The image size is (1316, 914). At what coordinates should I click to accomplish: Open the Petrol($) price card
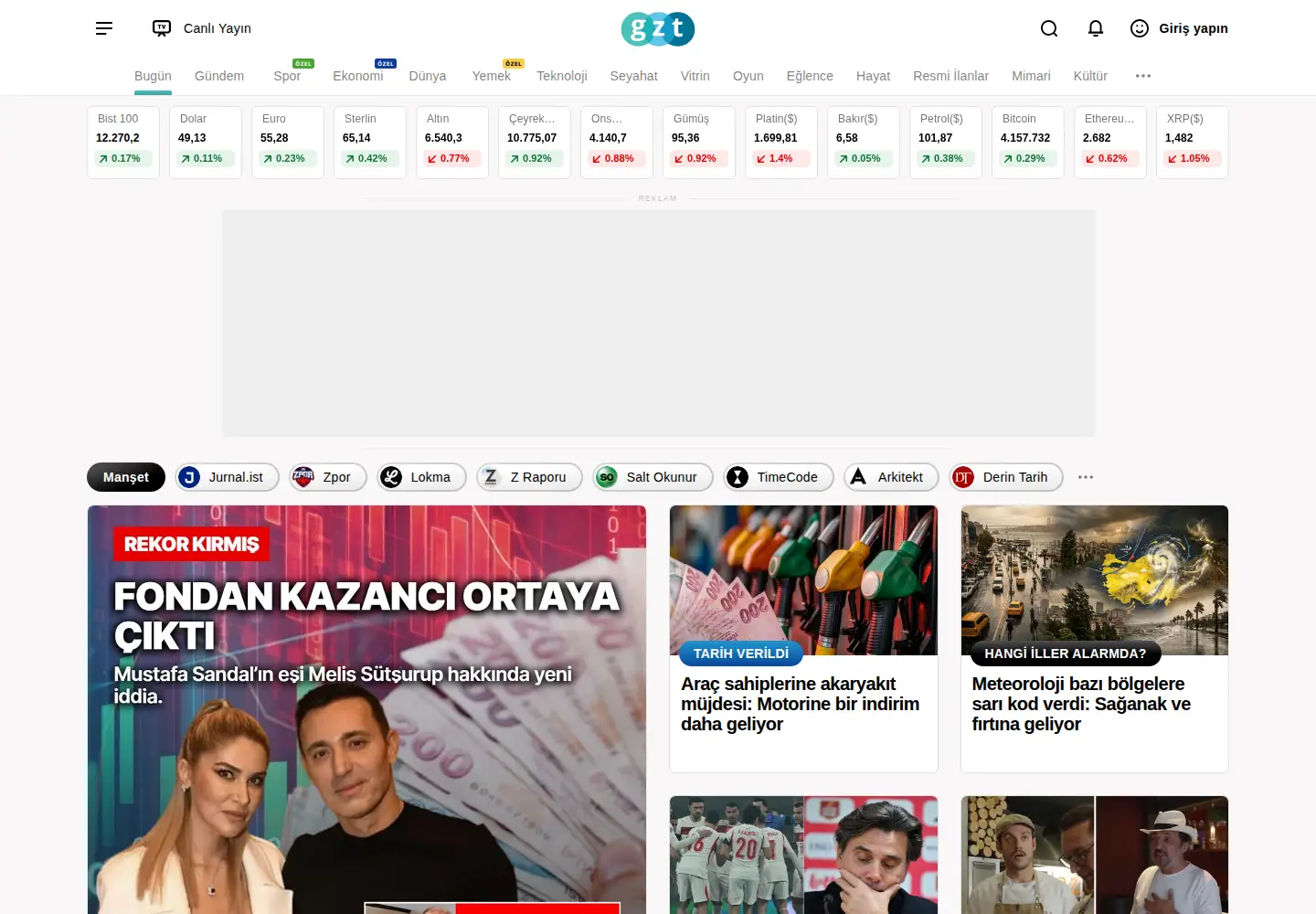click(x=946, y=143)
